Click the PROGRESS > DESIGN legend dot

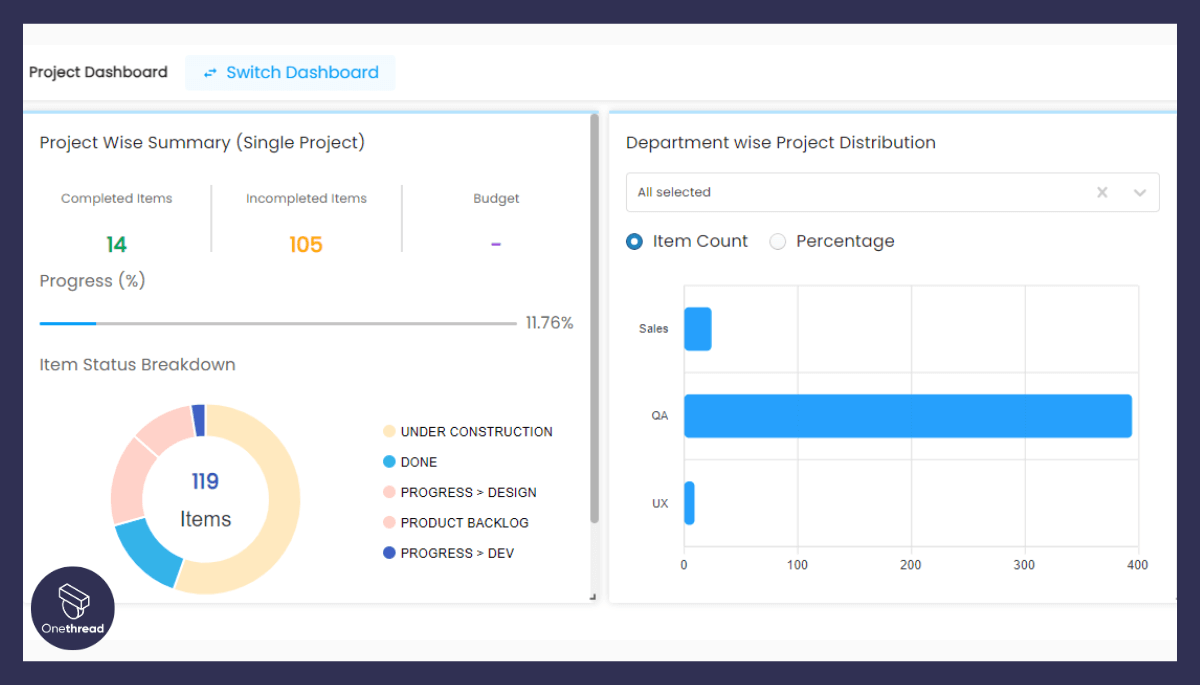[x=390, y=492]
